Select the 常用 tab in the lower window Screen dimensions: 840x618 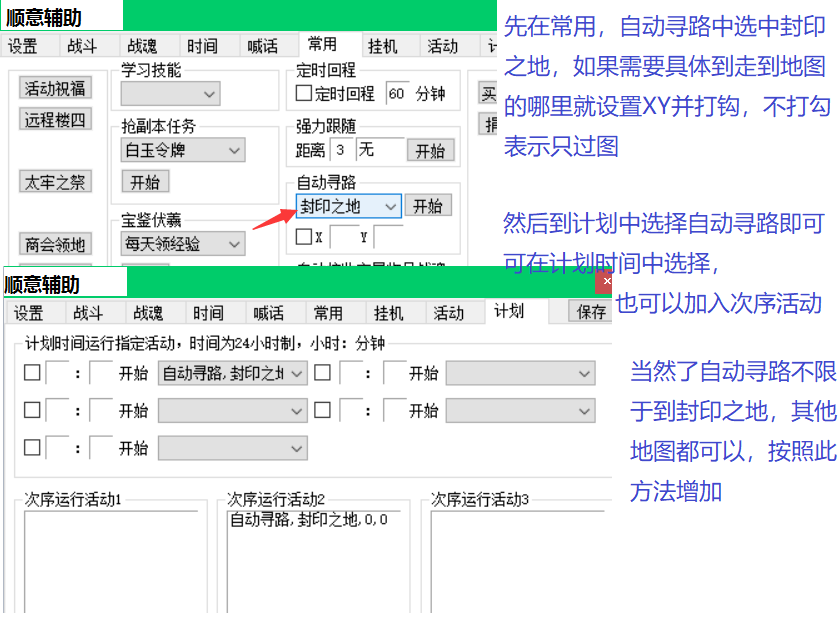click(x=329, y=313)
